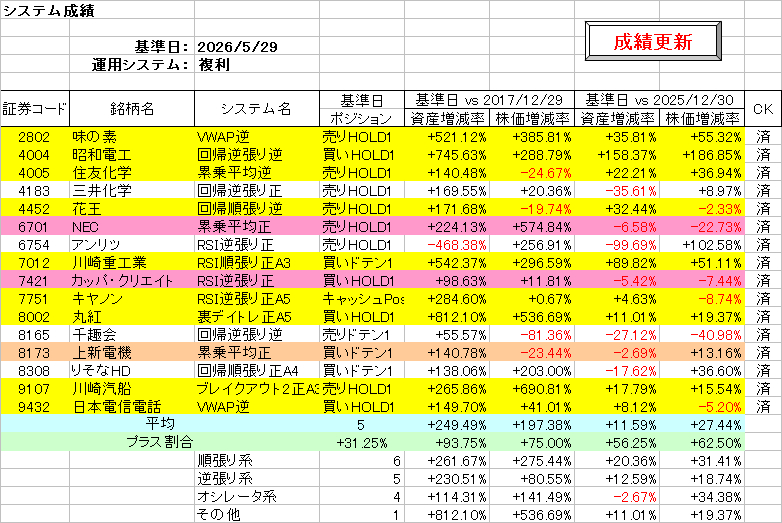Click the システム名 column header
The height and width of the screenshot is (523, 782).
tap(256, 109)
